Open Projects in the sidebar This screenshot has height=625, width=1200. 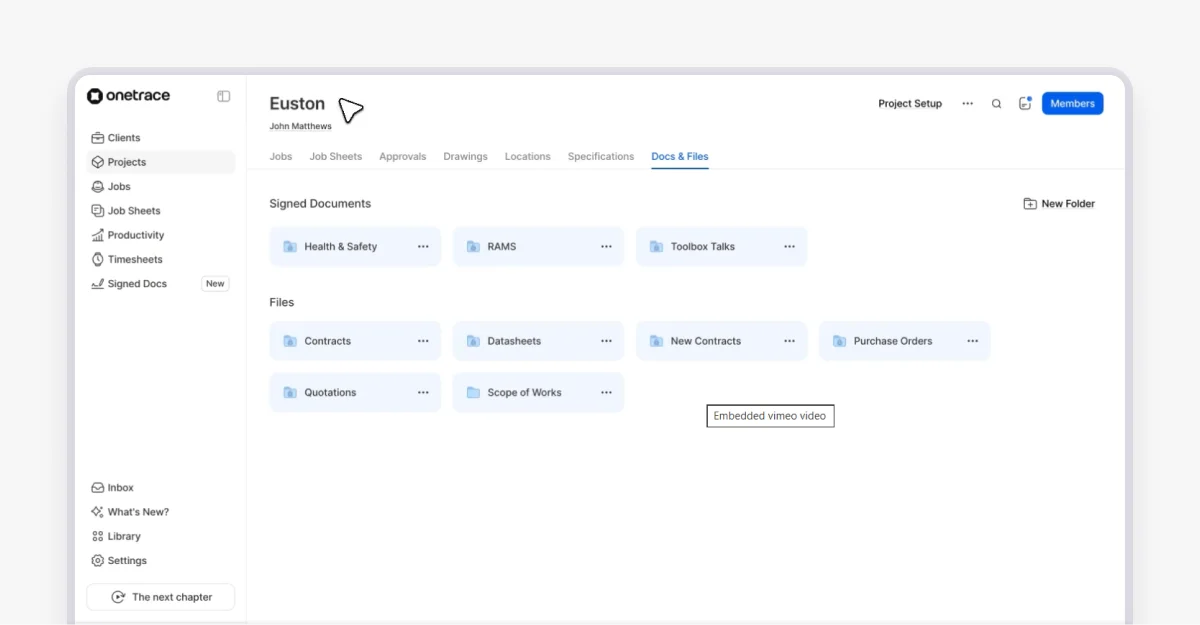click(x=160, y=162)
